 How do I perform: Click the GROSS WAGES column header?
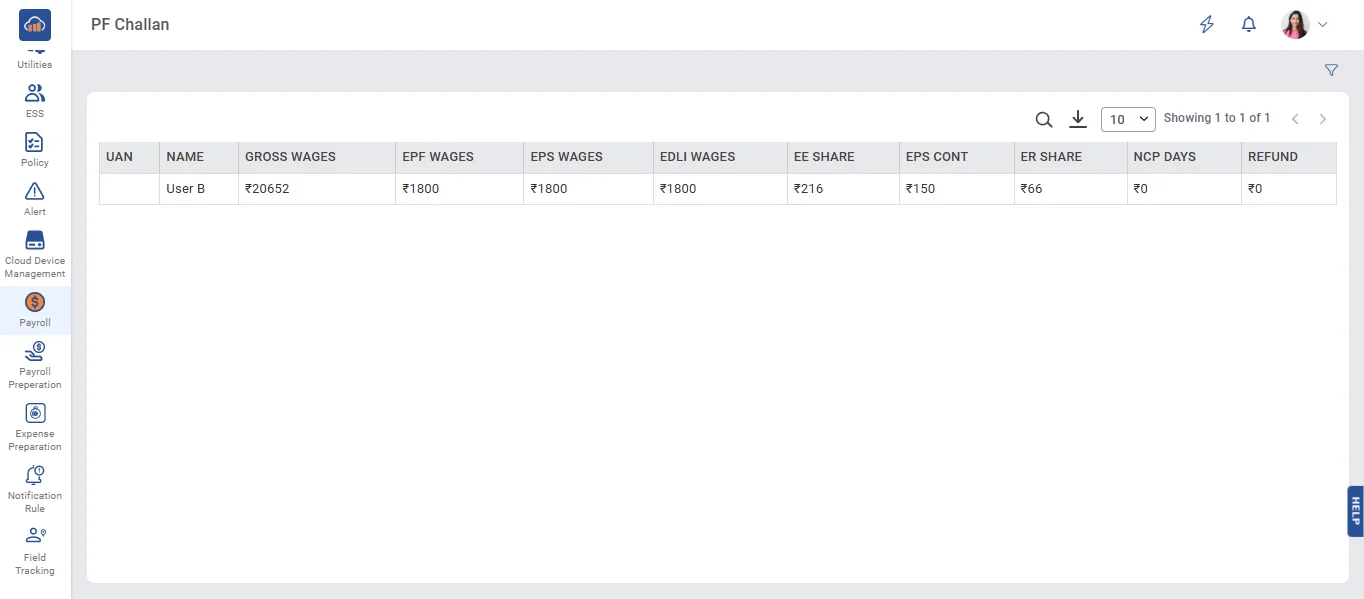click(290, 157)
